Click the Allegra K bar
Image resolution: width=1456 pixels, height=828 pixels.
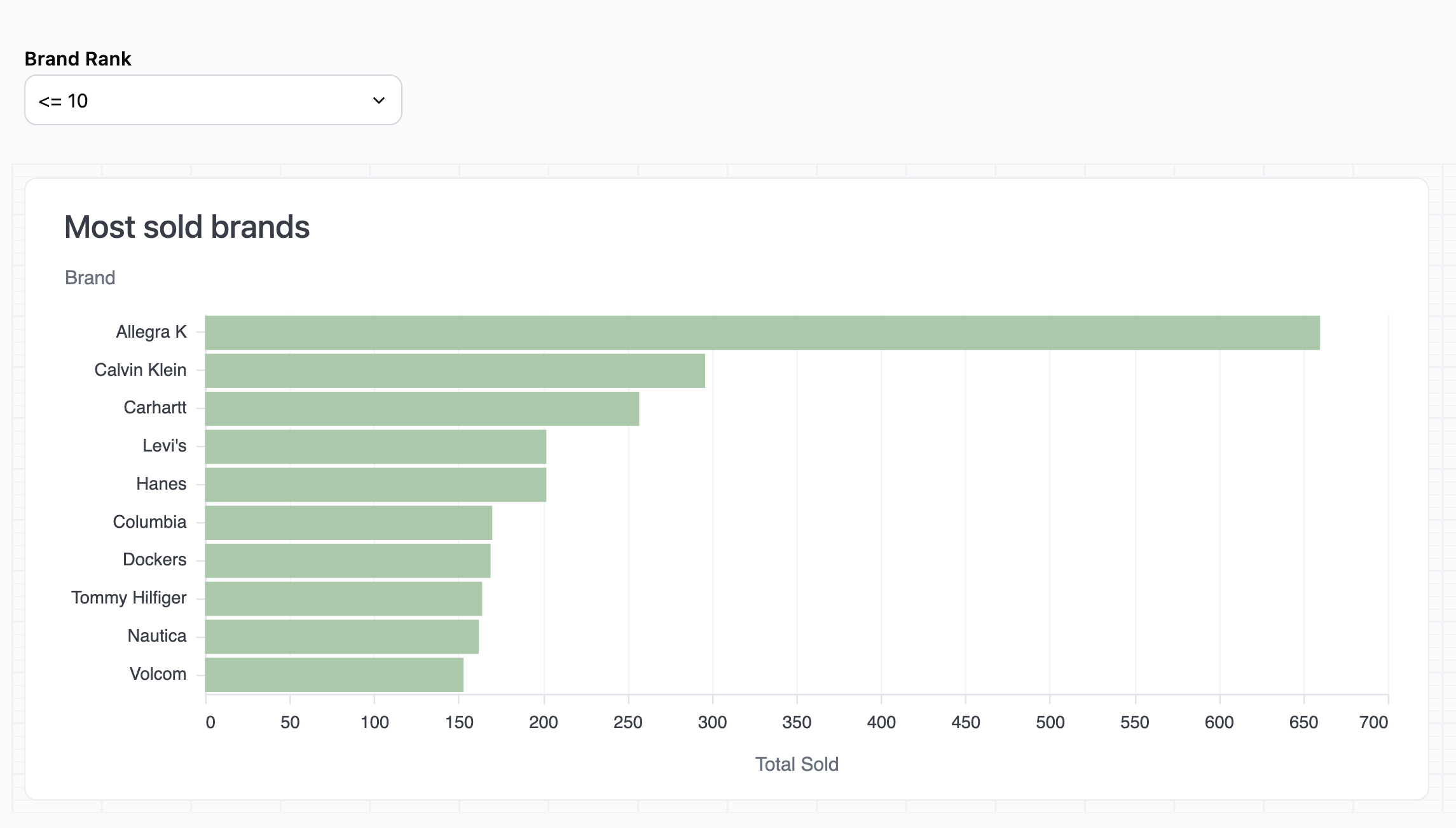coord(762,333)
